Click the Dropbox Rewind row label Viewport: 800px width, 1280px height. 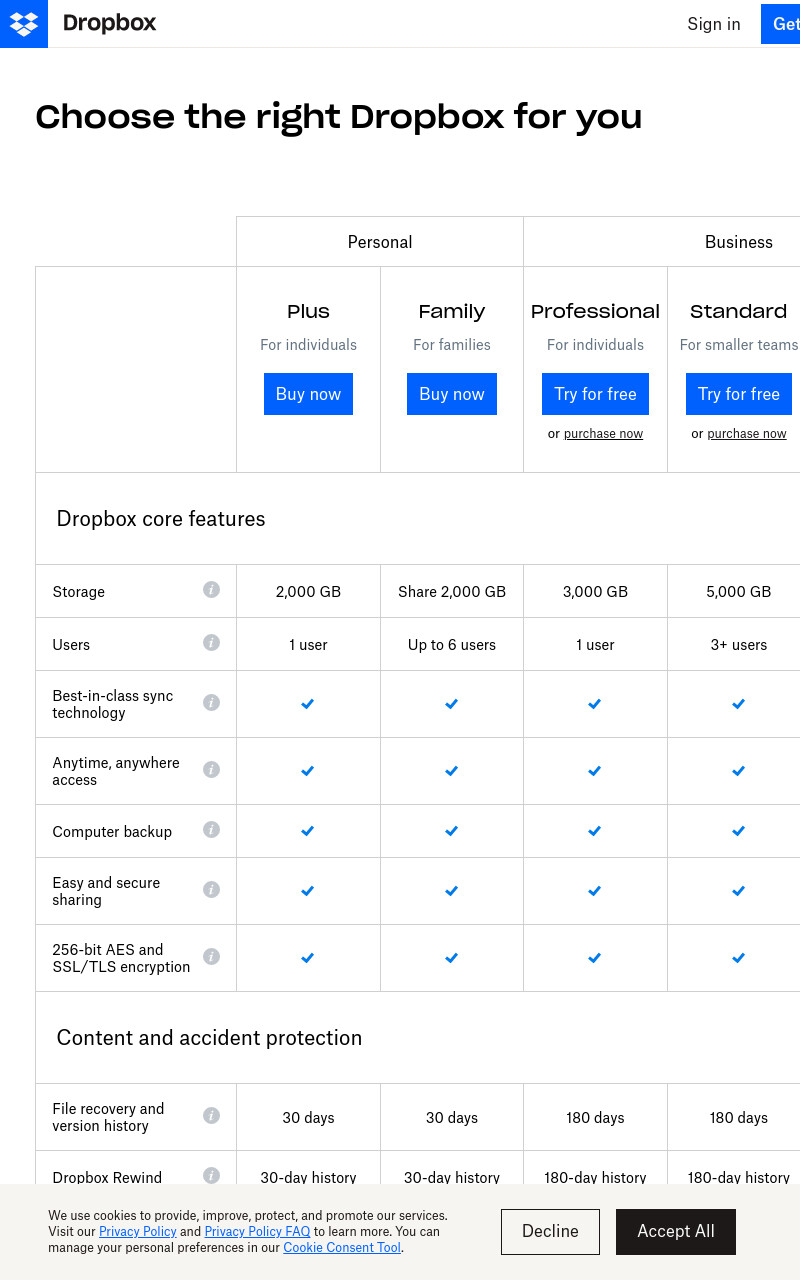pos(107,1178)
